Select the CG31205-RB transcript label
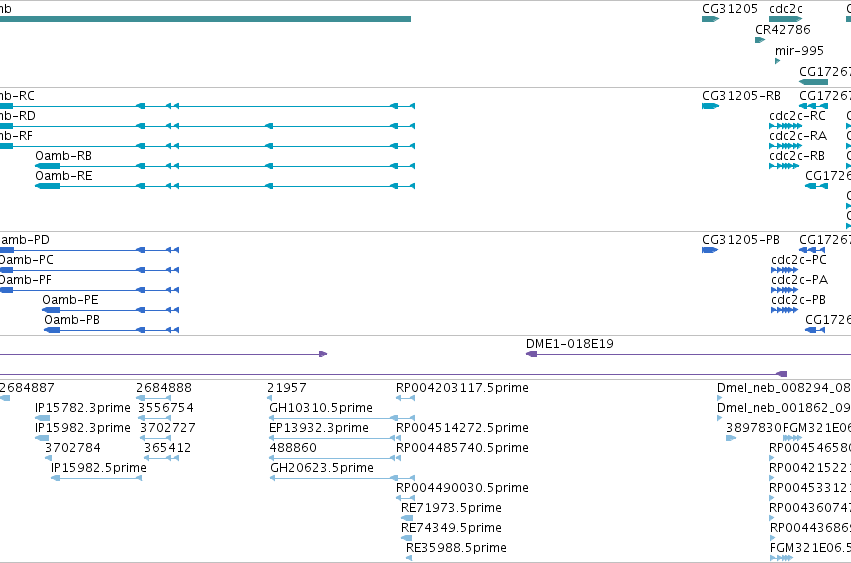This screenshot has height=563, width=851. [x=741, y=96]
